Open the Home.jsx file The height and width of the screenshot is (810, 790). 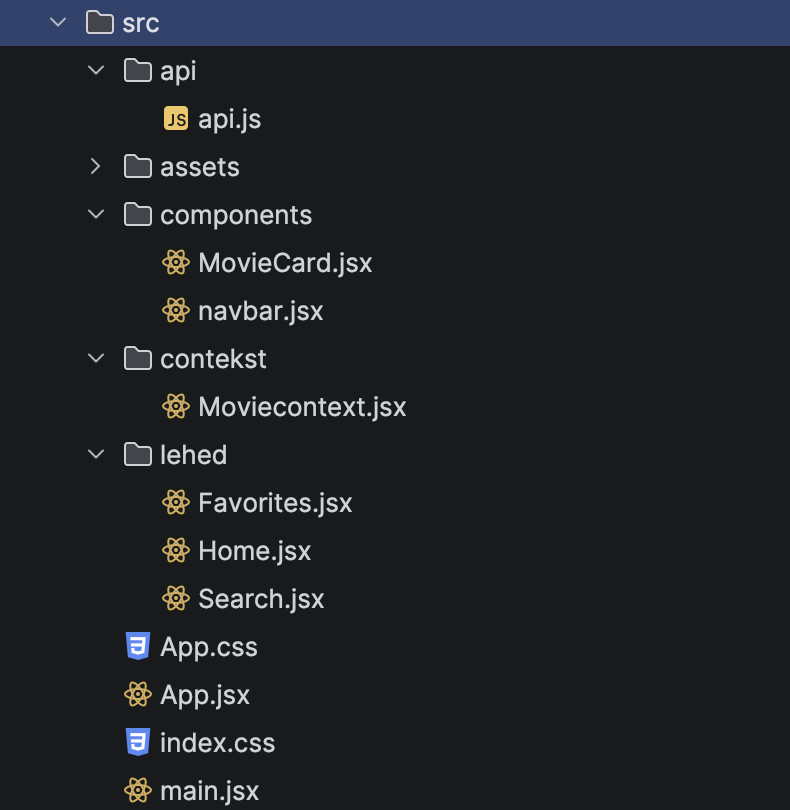point(254,551)
